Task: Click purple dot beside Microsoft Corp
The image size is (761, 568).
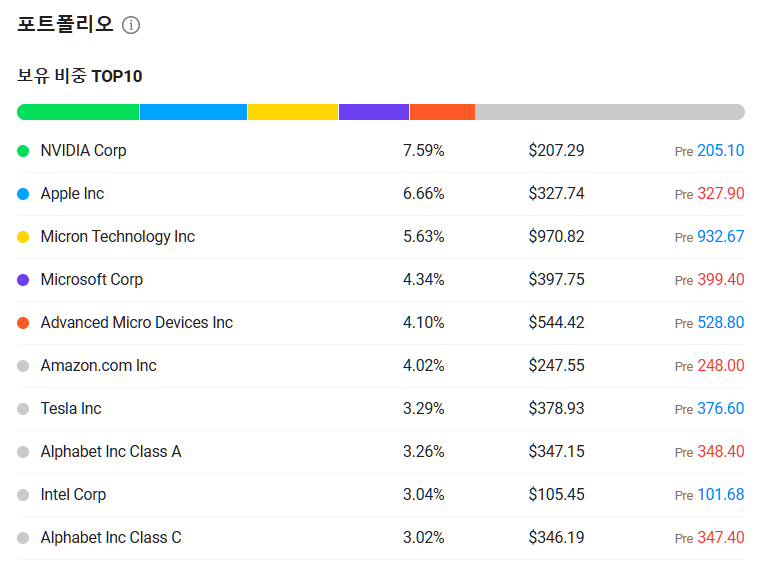Action: point(23,280)
